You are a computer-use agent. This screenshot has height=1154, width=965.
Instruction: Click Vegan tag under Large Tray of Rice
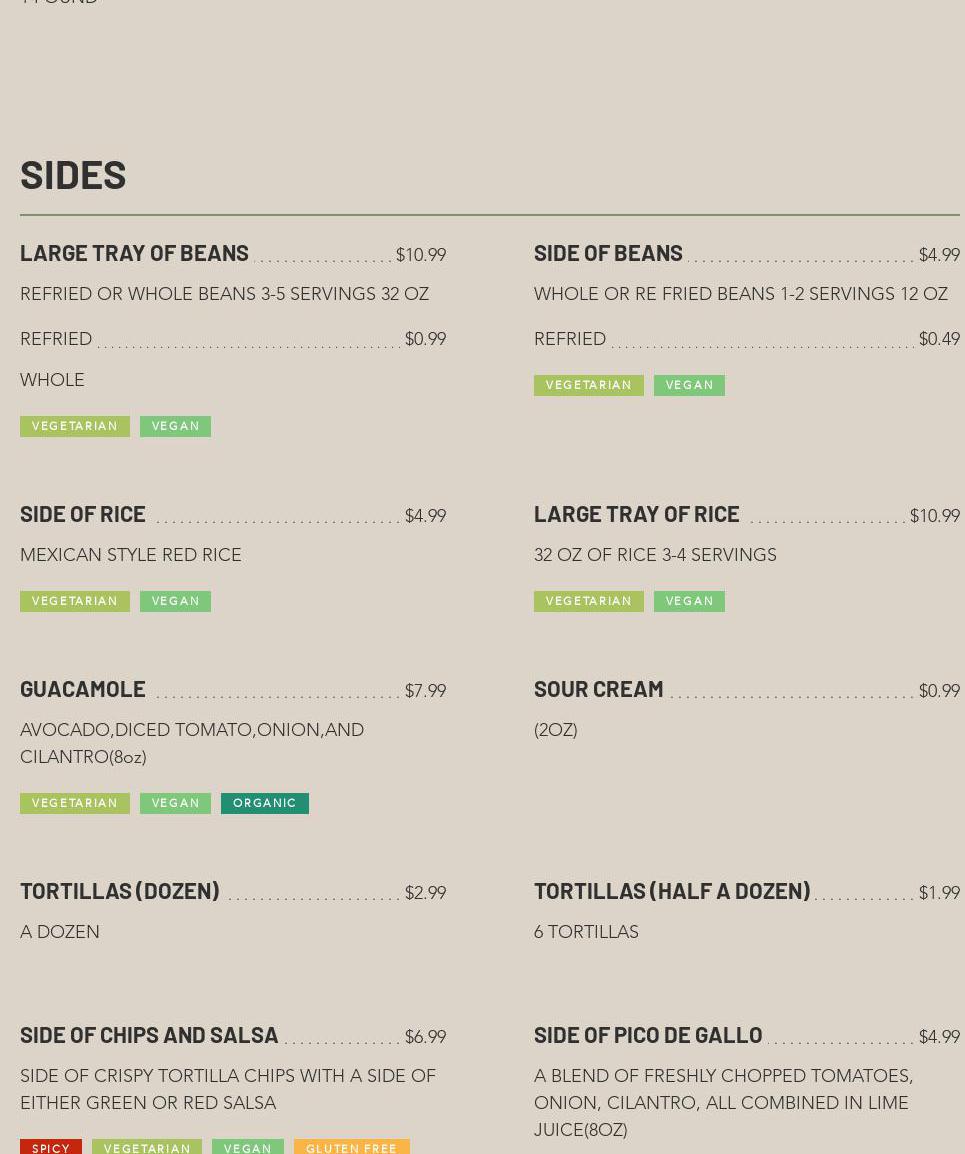point(689,601)
